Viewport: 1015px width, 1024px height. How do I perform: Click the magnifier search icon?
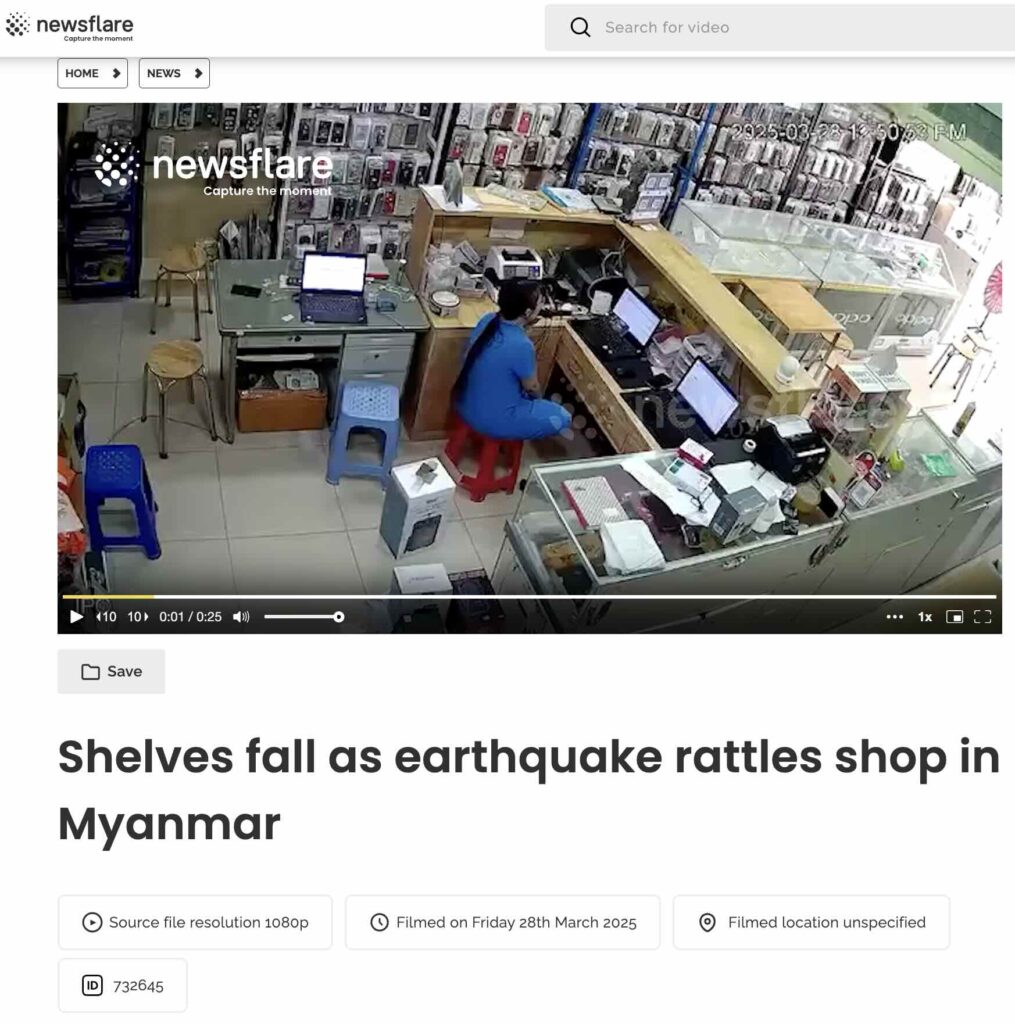pyautogui.click(x=580, y=27)
